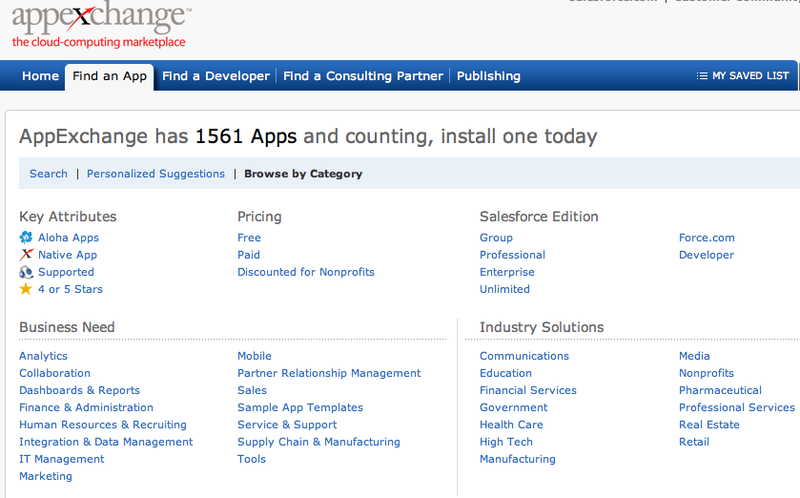
Task: Open the Force.com edition link
Action: (706, 238)
